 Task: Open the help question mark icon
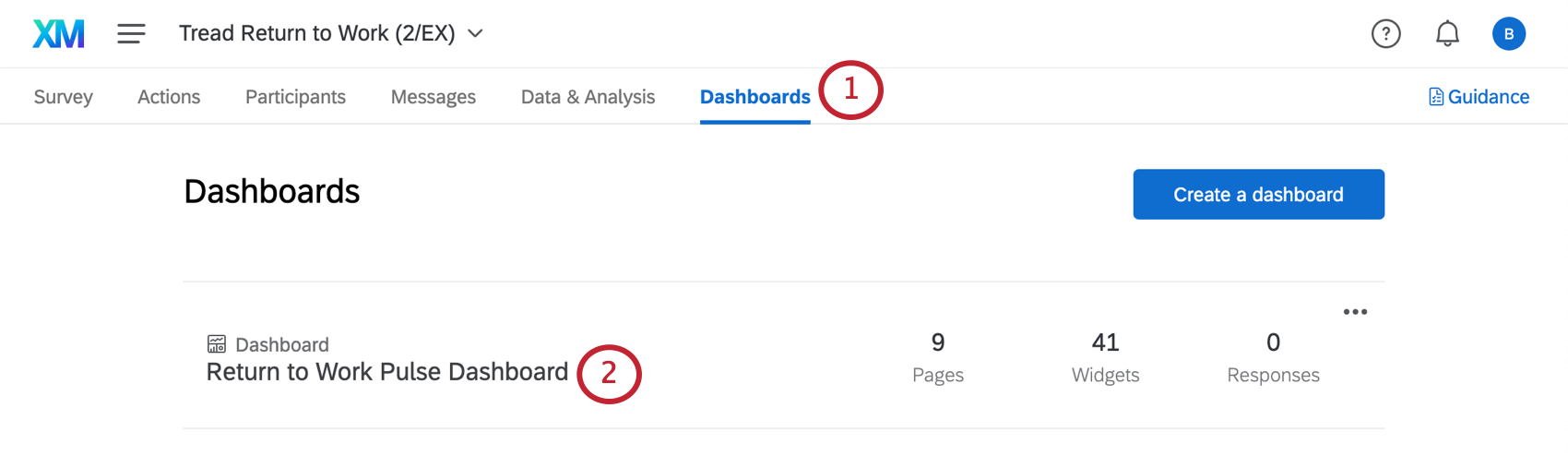tap(1385, 34)
